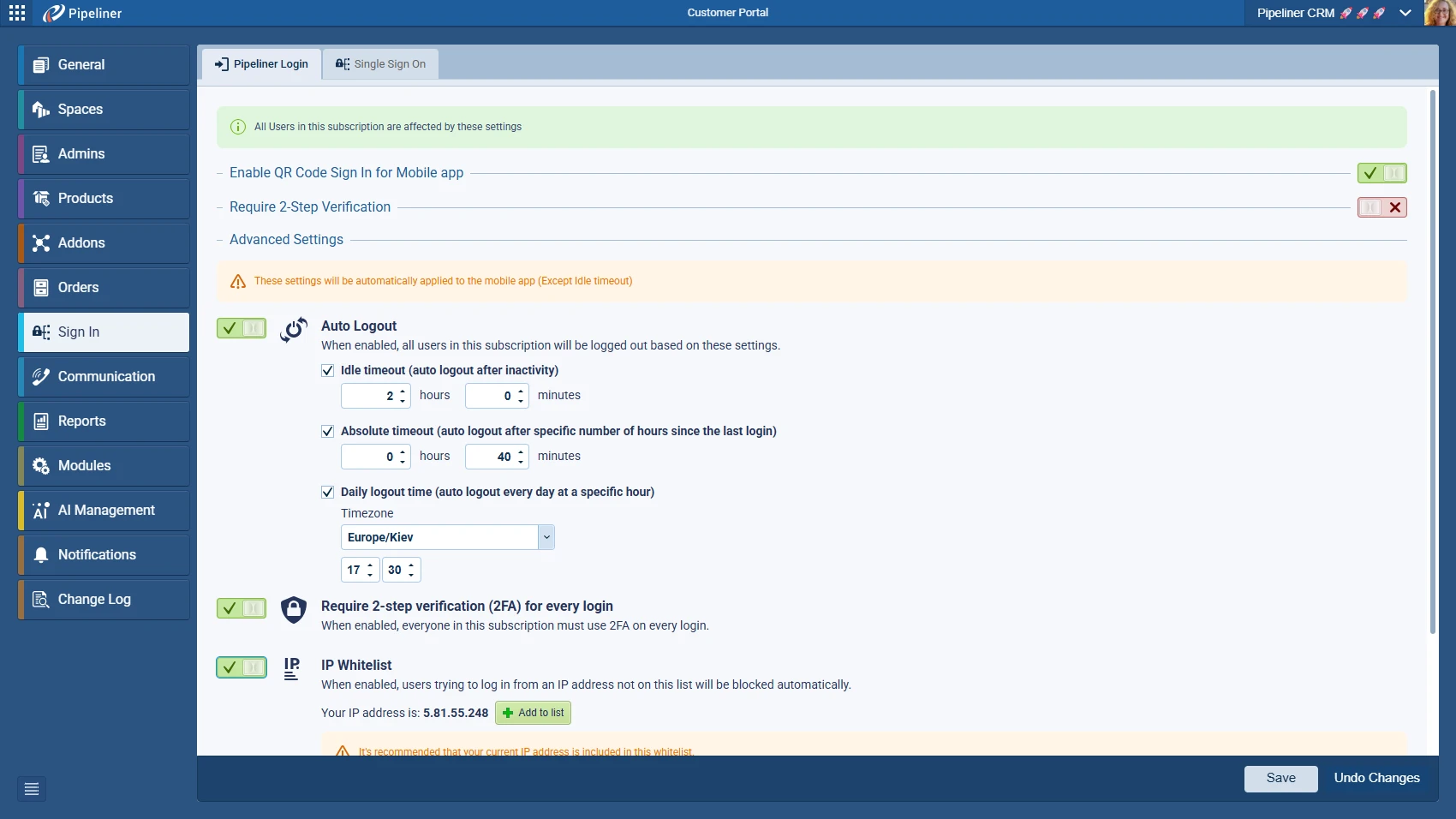Toggle Require 2-Step Verification switch
The height and width of the screenshot is (819, 1456).
[x=1382, y=207]
